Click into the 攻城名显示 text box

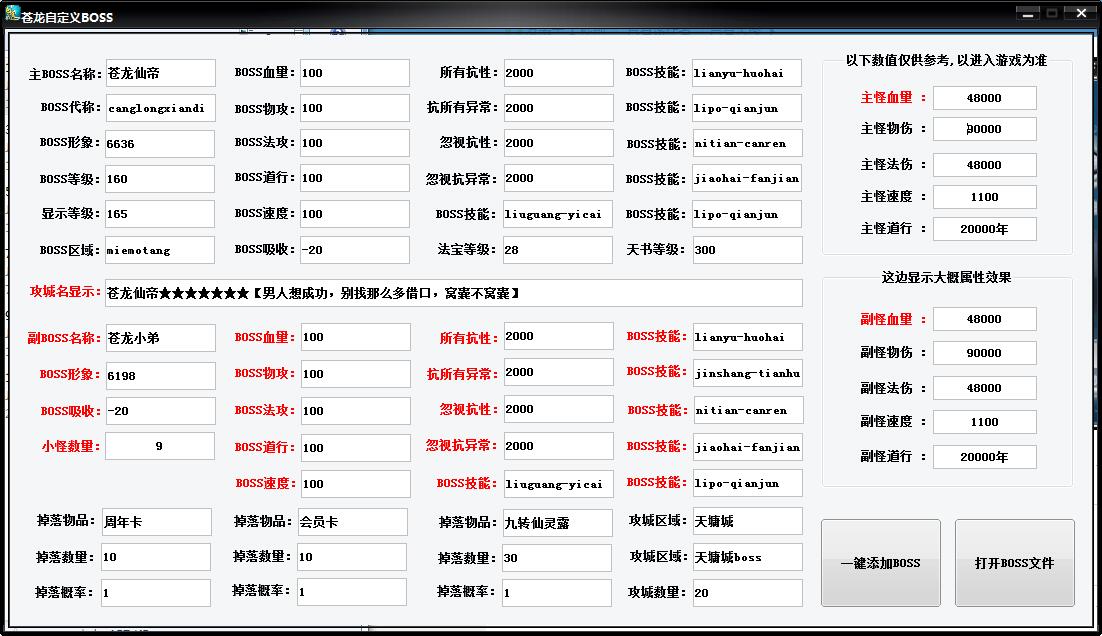pyautogui.click(x=453, y=293)
